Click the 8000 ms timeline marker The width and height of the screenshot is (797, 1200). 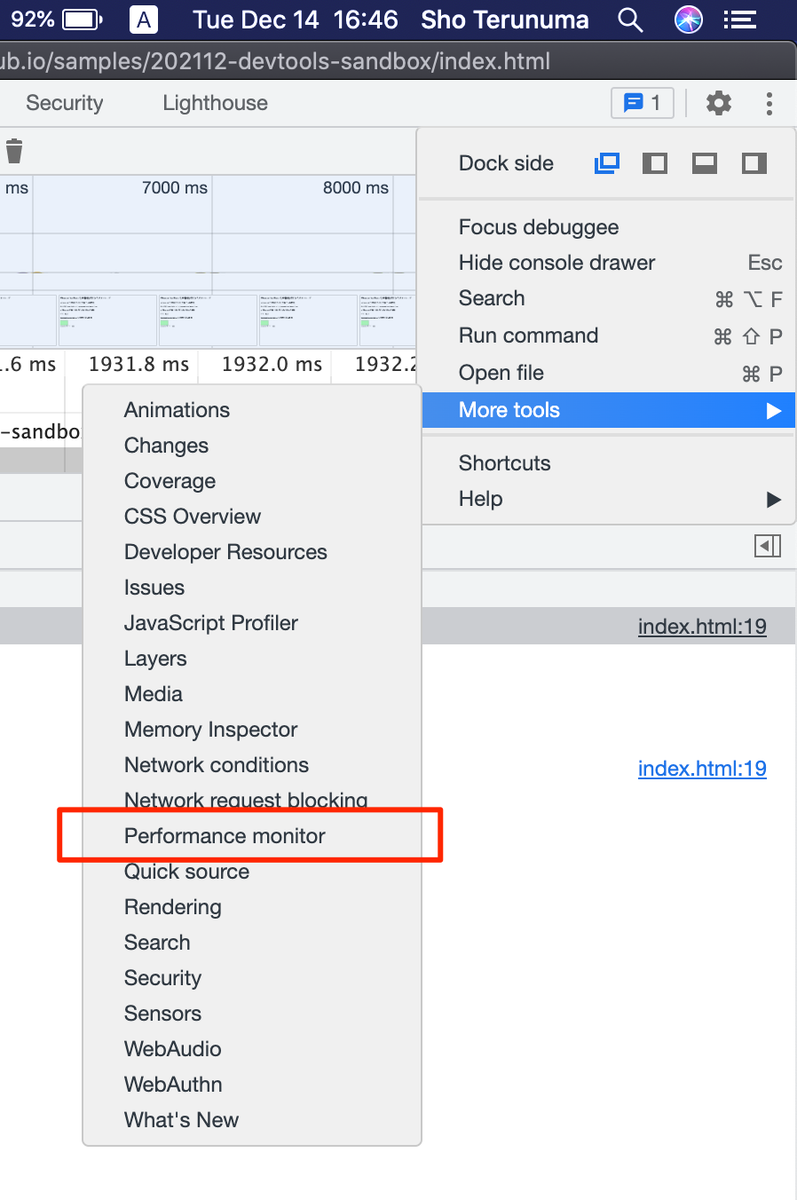(x=356, y=188)
